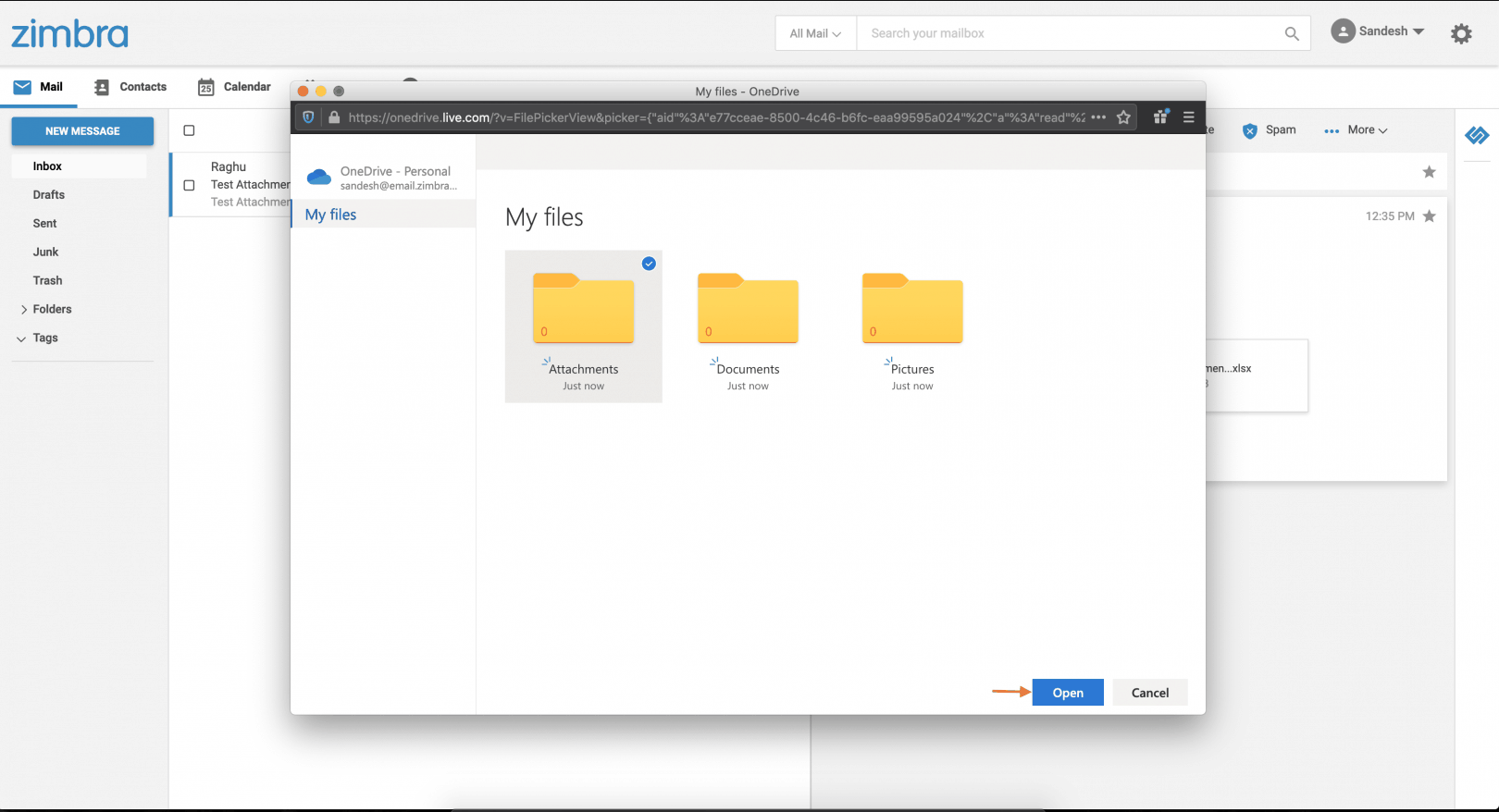Image resolution: width=1499 pixels, height=812 pixels.
Task: Click the extensions gift icon
Action: (x=1160, y=117)
